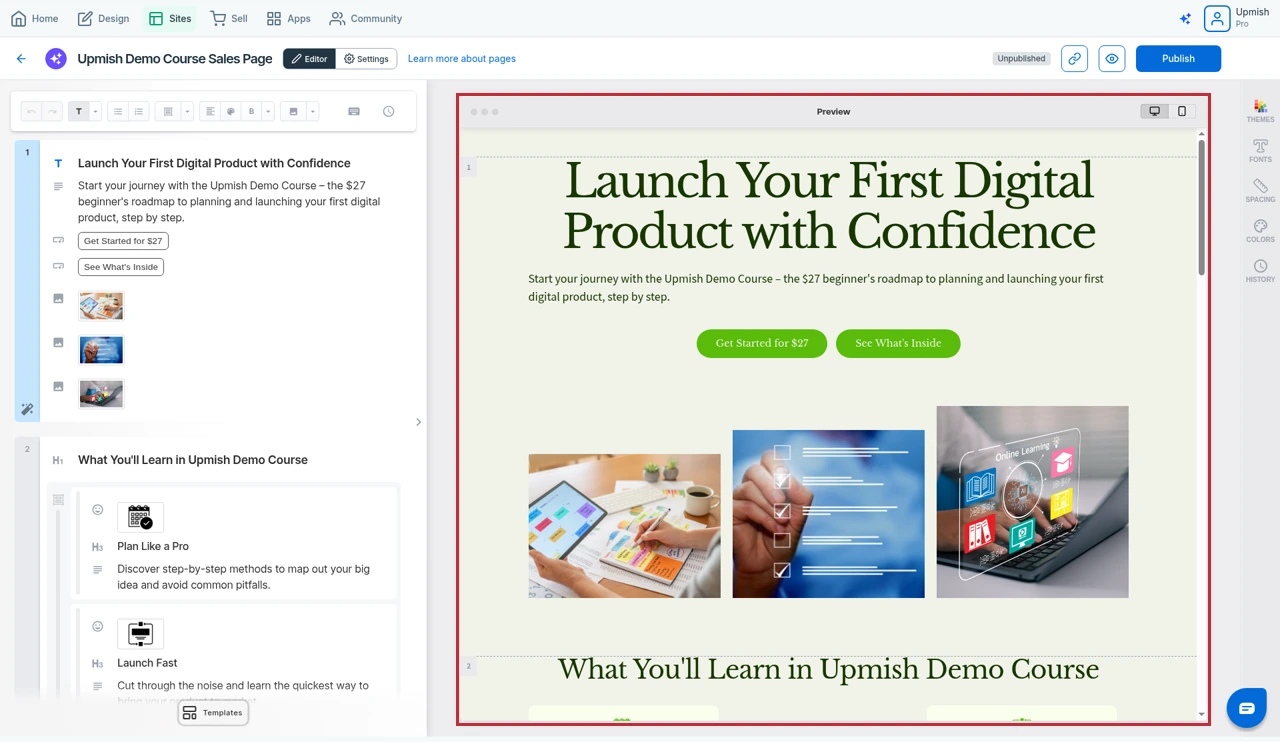Preview page with the eye icon
Screen dimensions: 1280x742
(1112, 59)
